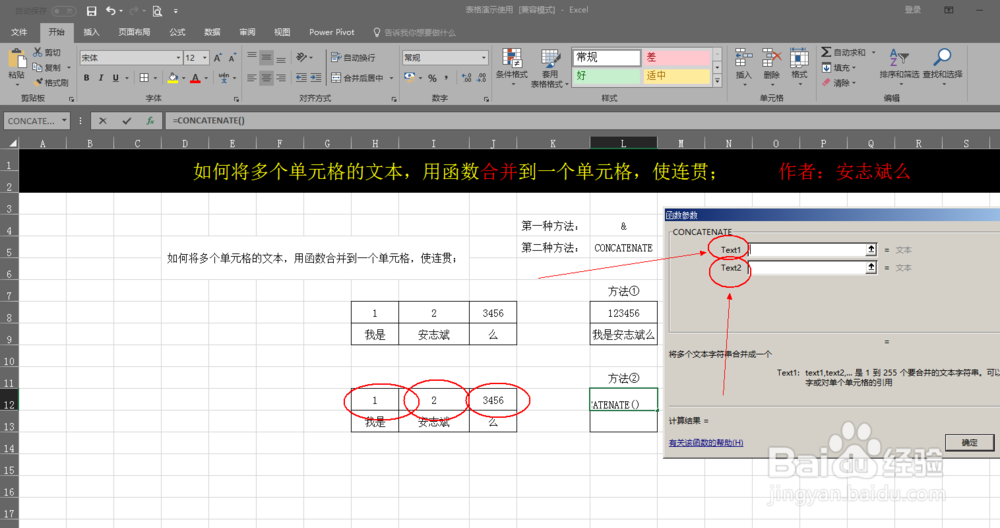The image size is (1000, 528).
Task: Click the Save icon in quick access toolbar
Action: pos(91,11)
